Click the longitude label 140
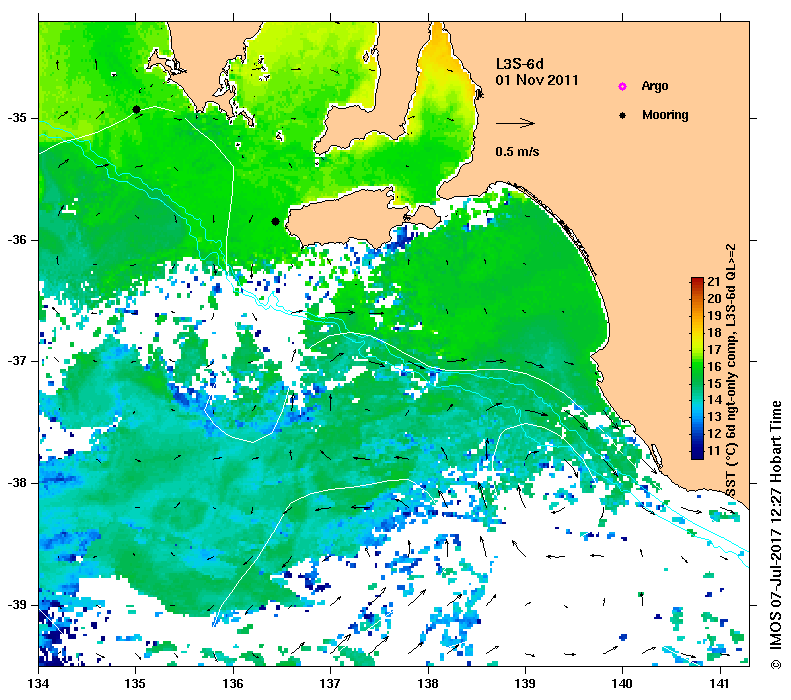 click(x=623, y=684)
